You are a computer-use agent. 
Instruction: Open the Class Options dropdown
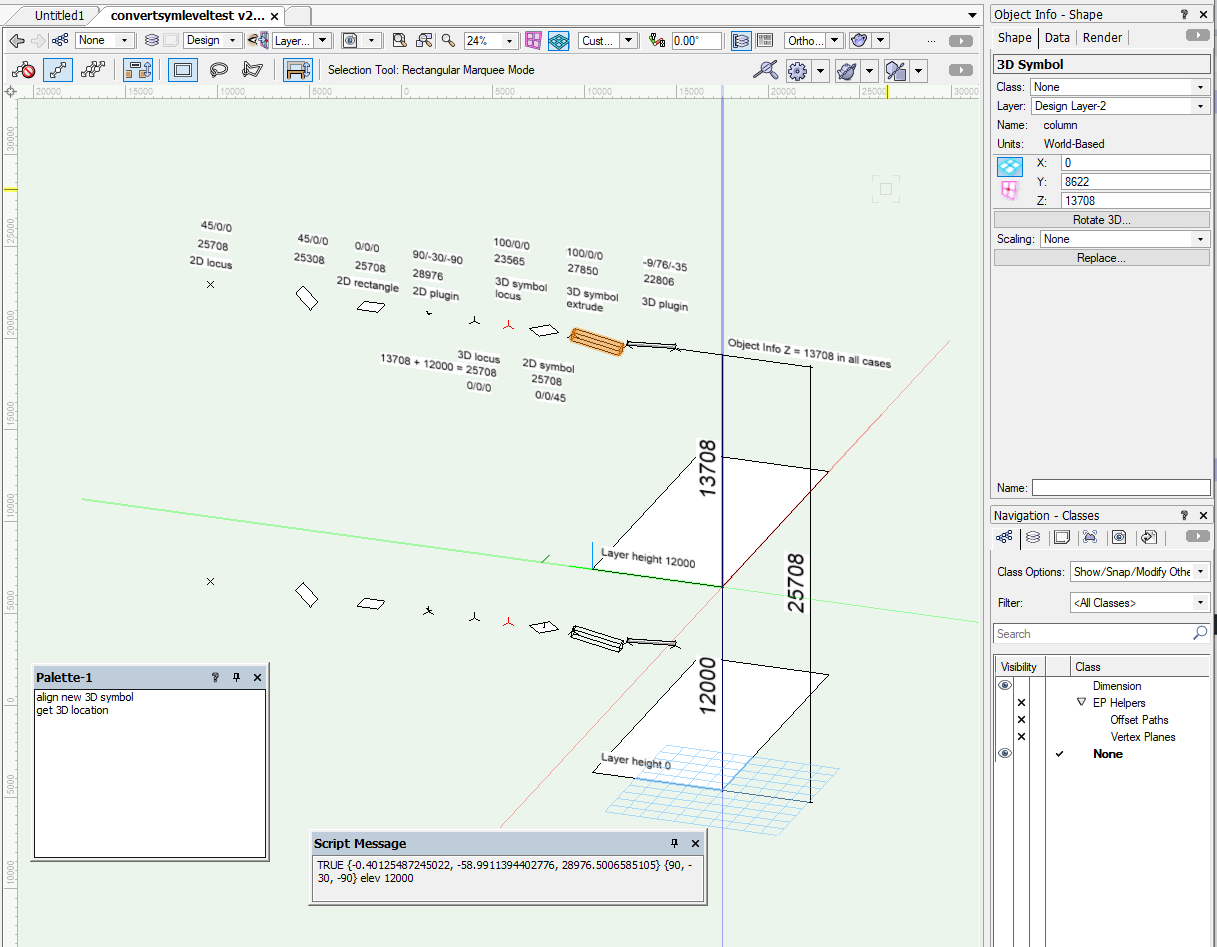tap(1139, 572)
